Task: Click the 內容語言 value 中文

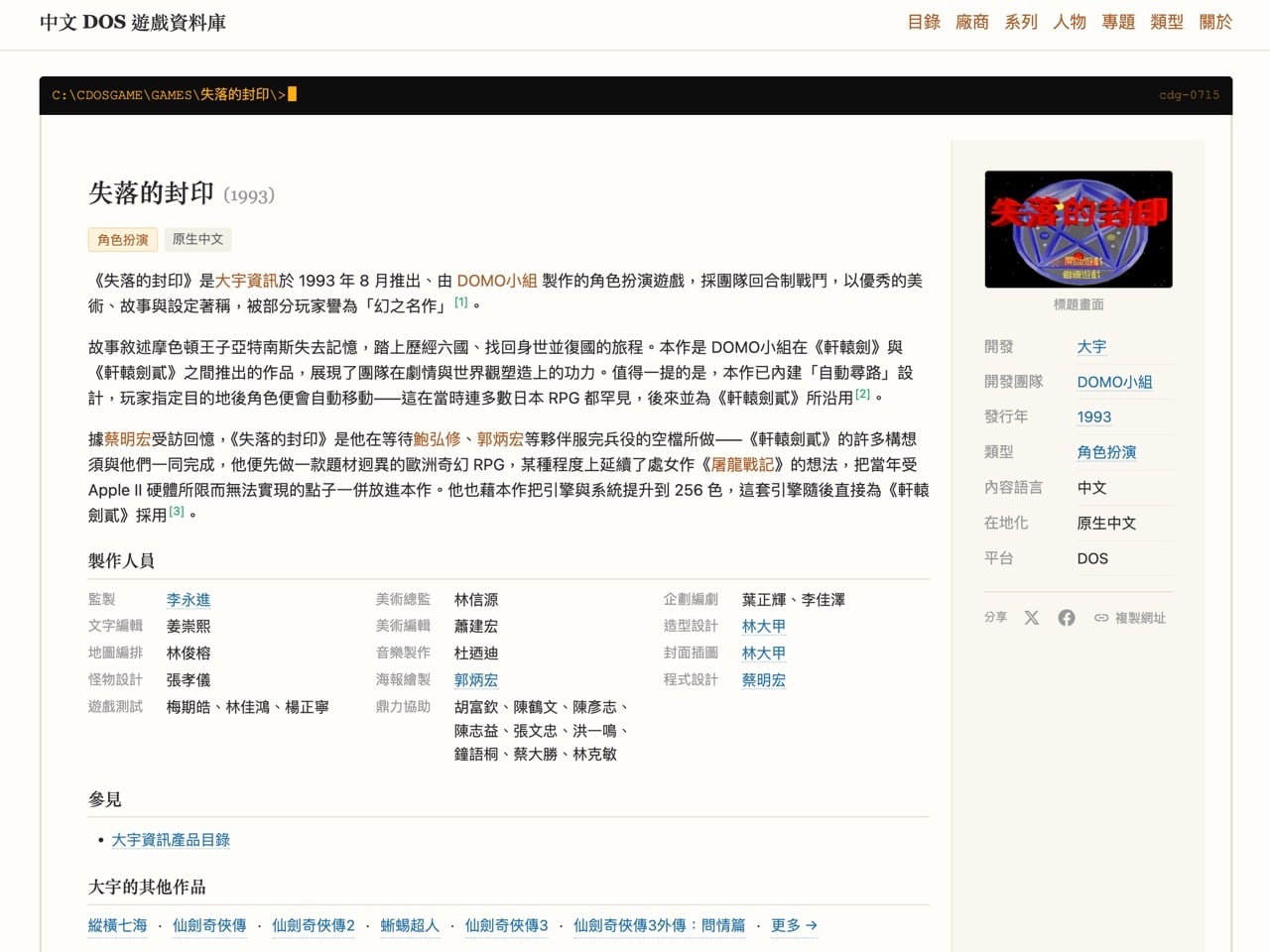Action: tap(1091, 488)
